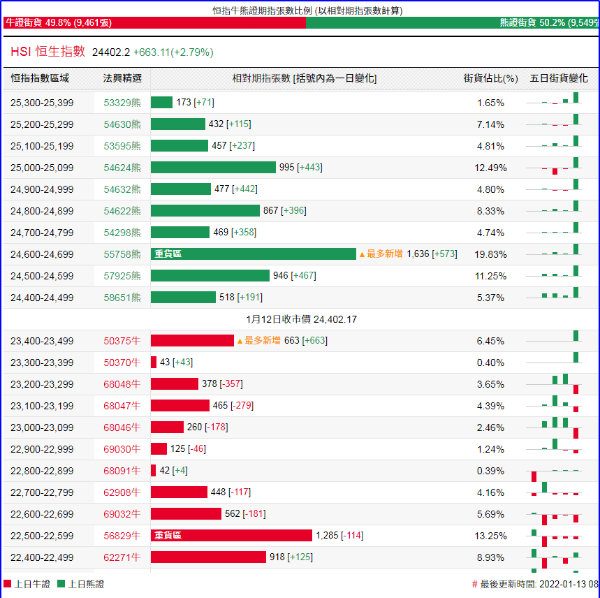Viewport: 600px width, 598px height.
Task: Click index range cell 23,000-23,099
Action: tap(42, 427)
